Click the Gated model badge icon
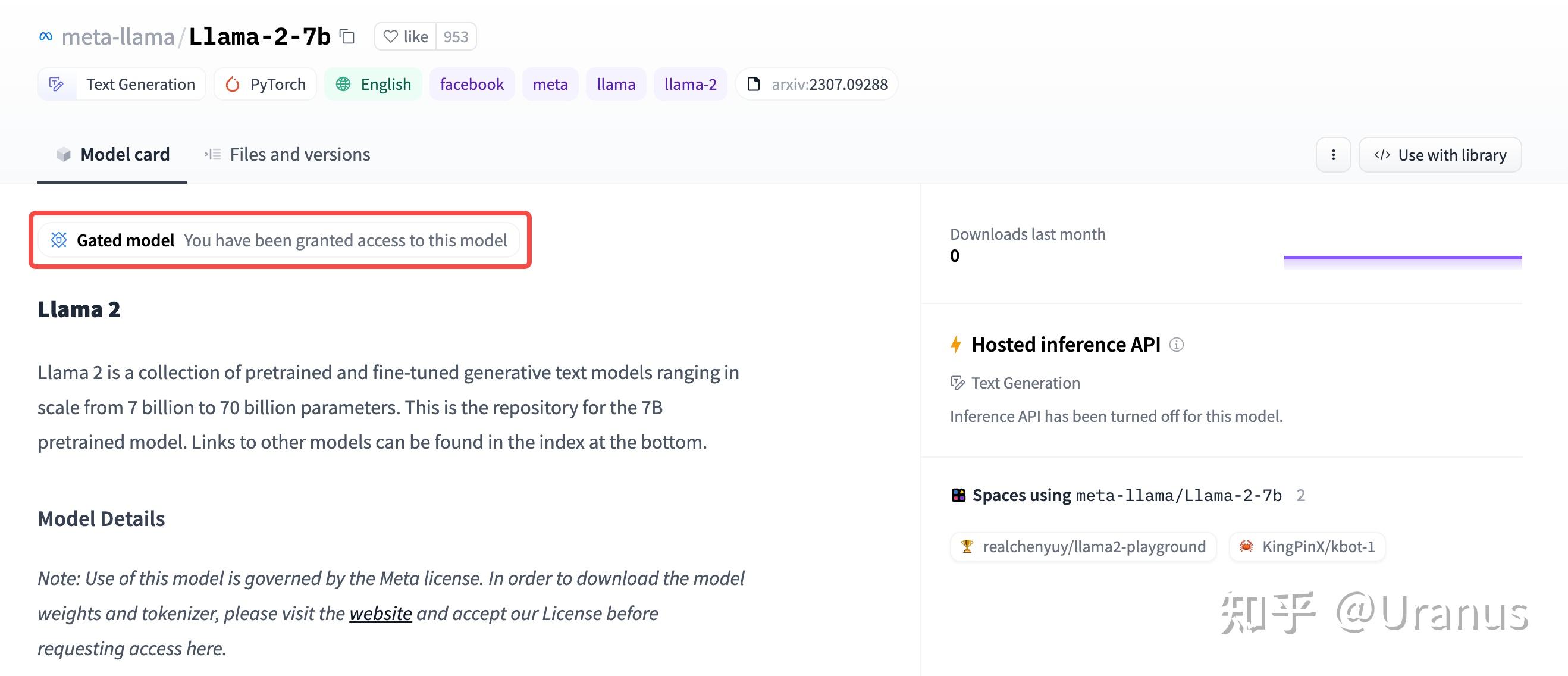 tap(59, 240)
